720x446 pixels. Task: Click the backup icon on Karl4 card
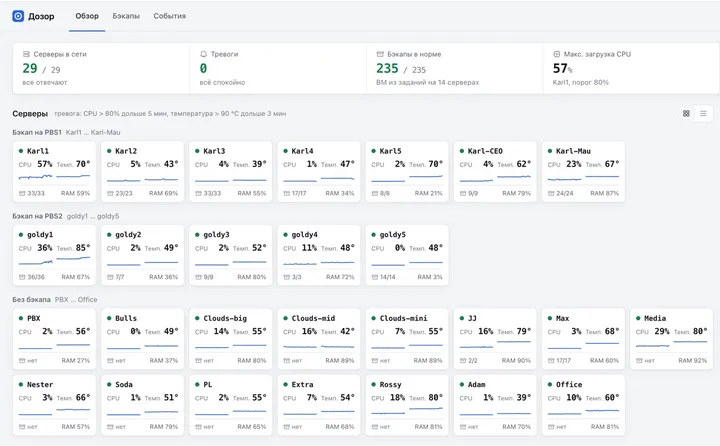[286, 193]
